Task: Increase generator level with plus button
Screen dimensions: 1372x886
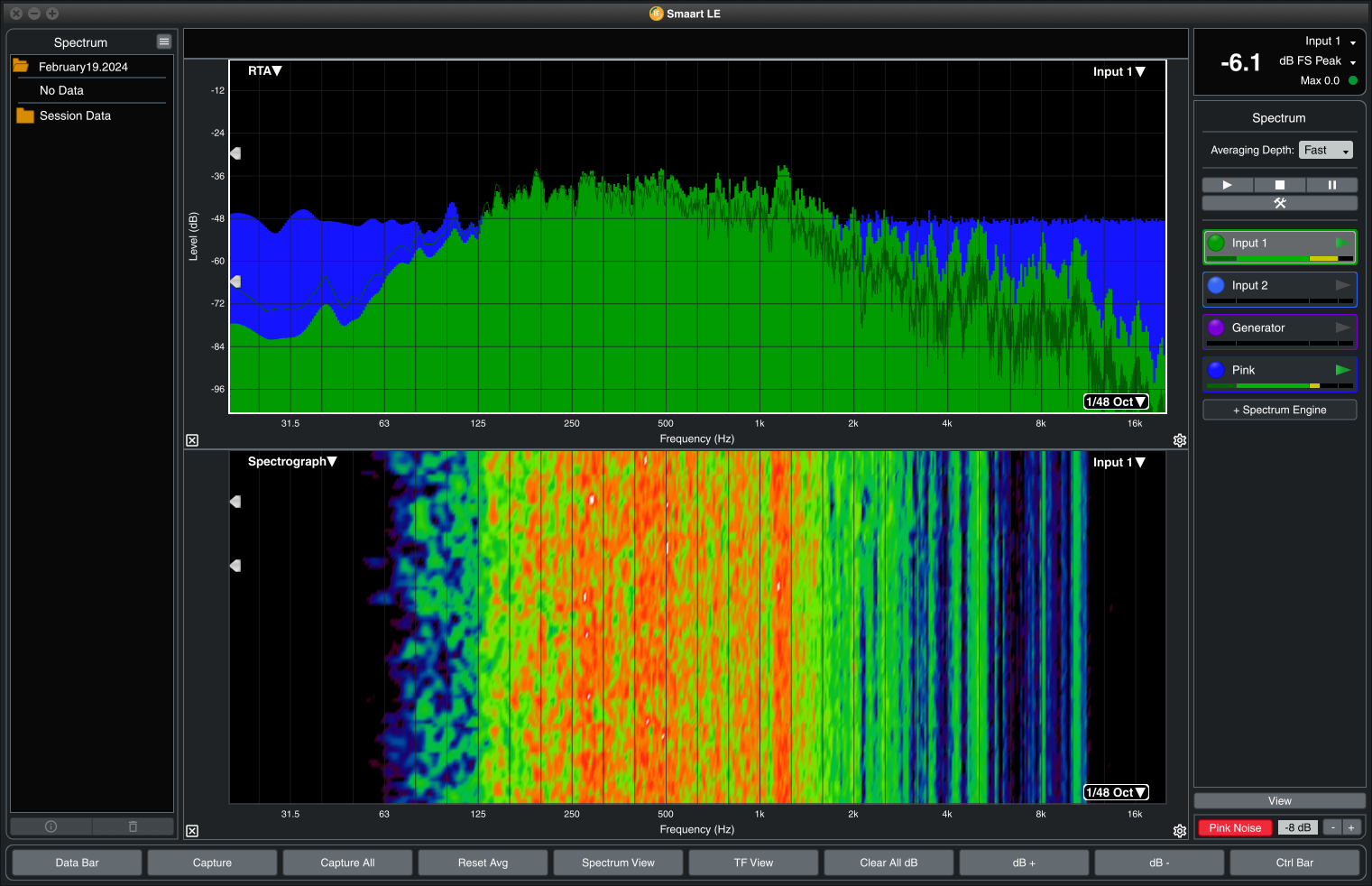Action: 1351,827
